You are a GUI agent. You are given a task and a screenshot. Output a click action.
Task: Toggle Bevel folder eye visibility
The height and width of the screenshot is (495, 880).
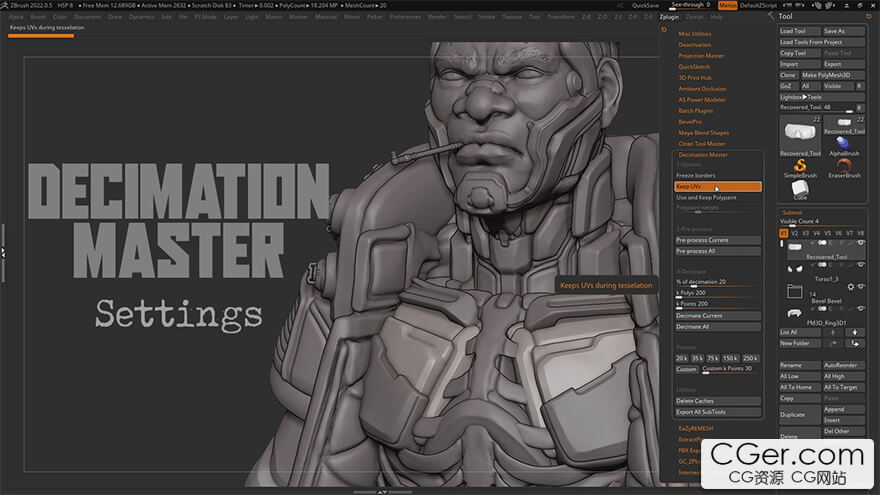860,287
